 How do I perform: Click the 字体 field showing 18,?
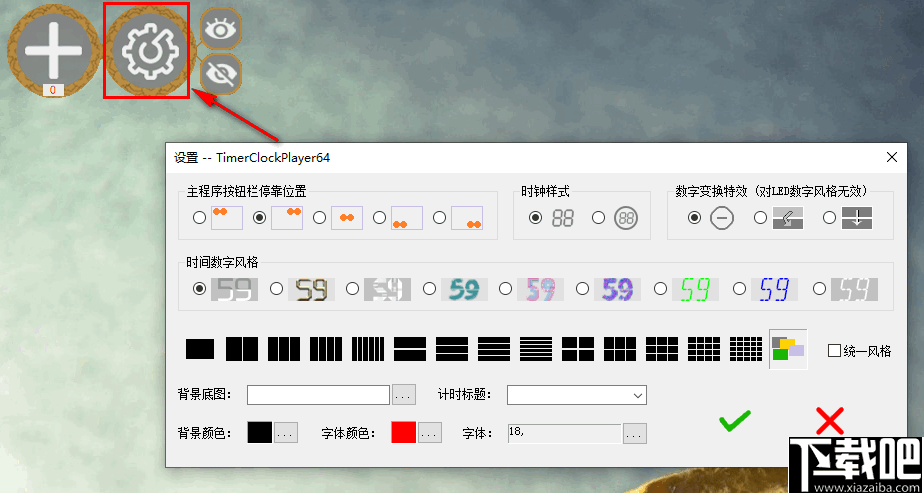click(564, 433)
